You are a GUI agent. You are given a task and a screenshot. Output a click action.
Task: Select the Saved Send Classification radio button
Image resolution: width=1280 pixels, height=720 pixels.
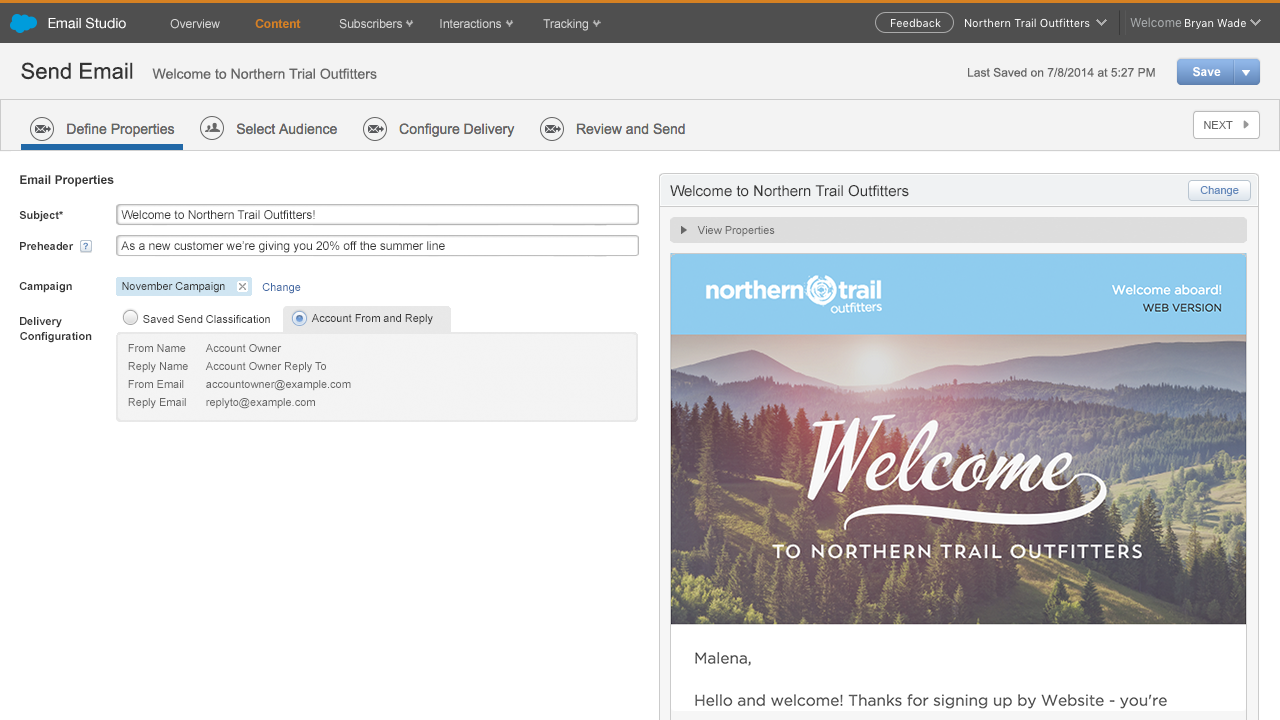point(130,318)
